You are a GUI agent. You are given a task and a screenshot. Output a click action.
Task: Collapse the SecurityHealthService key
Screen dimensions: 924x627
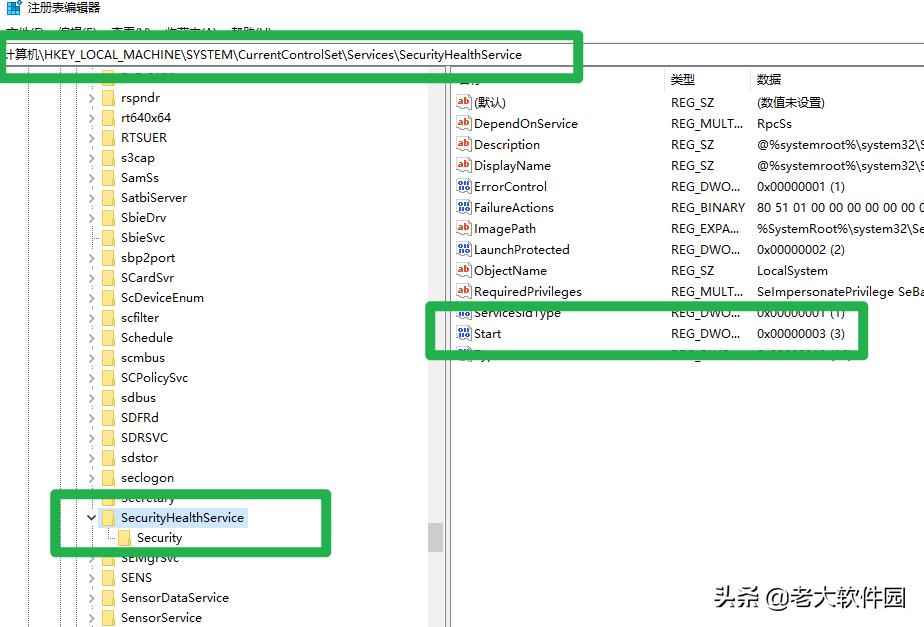coord(91,518)
